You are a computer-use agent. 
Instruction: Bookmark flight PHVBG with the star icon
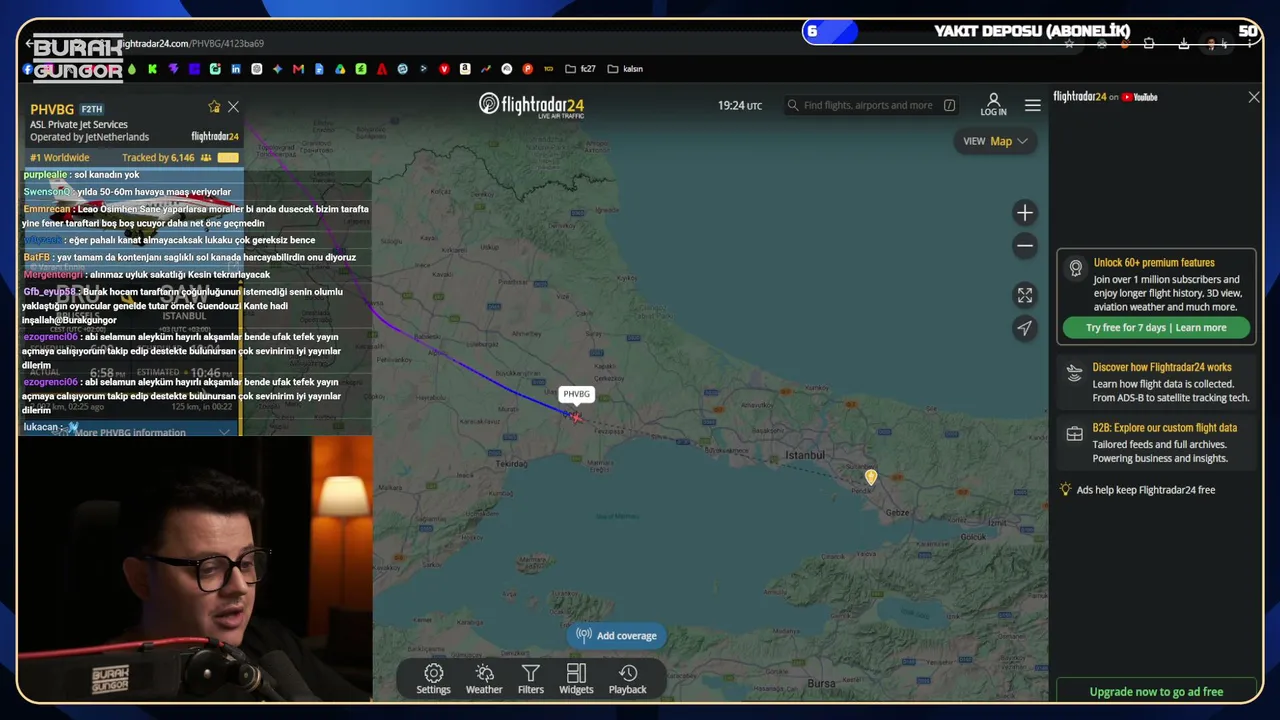[214, 107]
